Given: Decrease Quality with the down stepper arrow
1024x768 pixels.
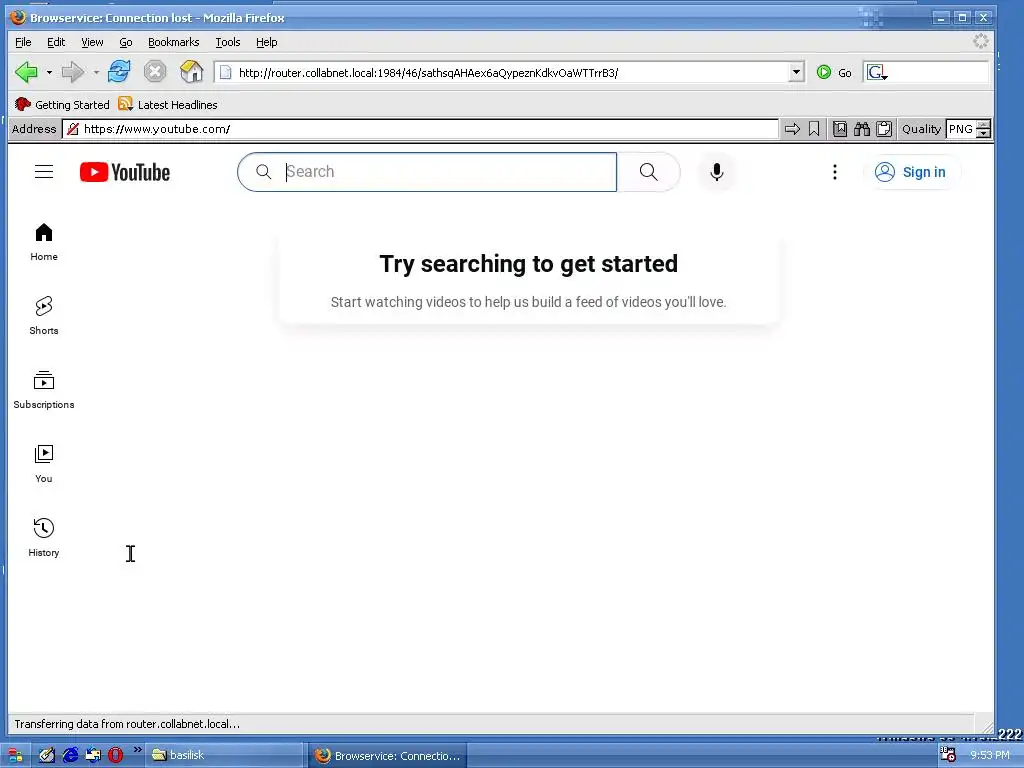Looking at the screenshot, I should tap(984, 133).
